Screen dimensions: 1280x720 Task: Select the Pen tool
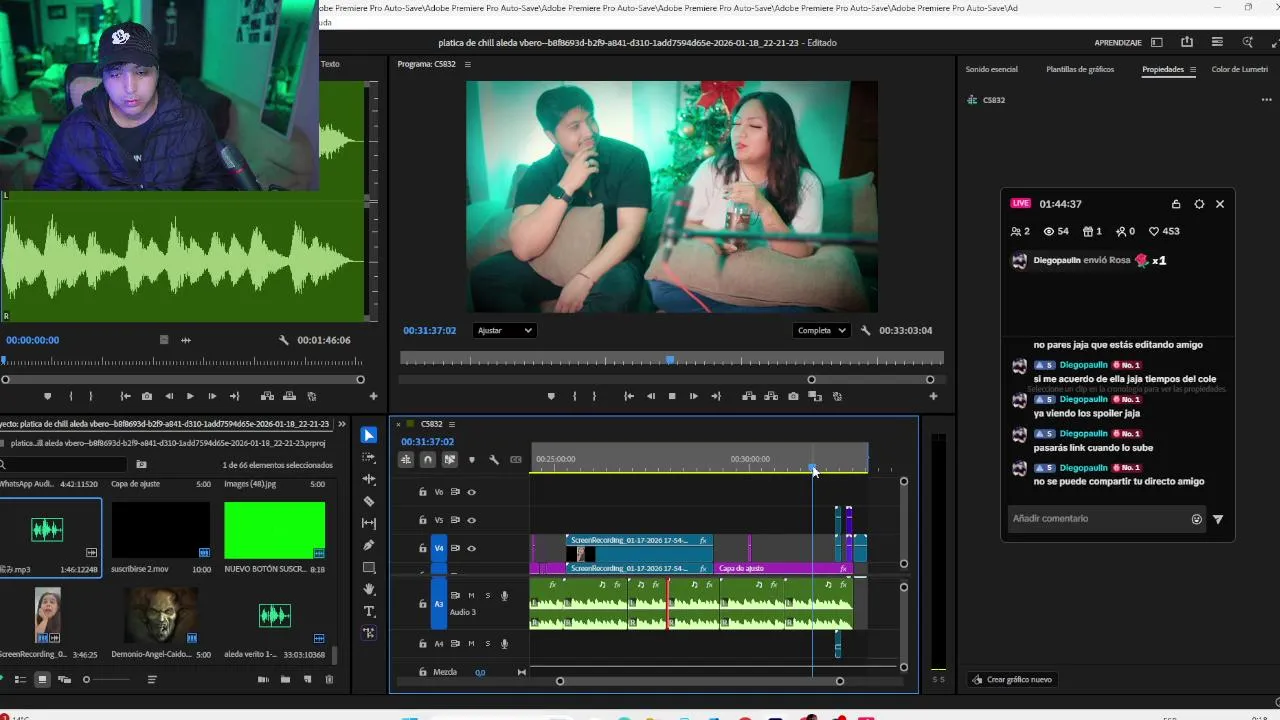[x=369, y=545]
